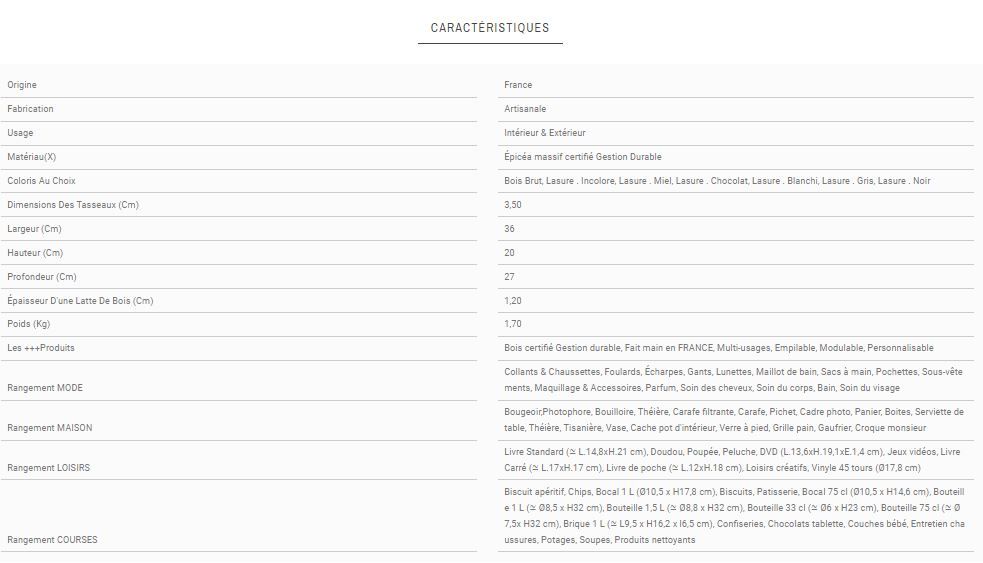
Task: Click the Bois Brut, Lasure colour list
Action: (x=717, y=181)
